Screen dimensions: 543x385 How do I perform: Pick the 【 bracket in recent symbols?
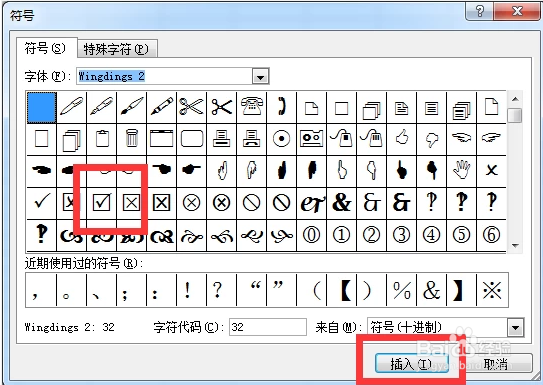(342, 290)
